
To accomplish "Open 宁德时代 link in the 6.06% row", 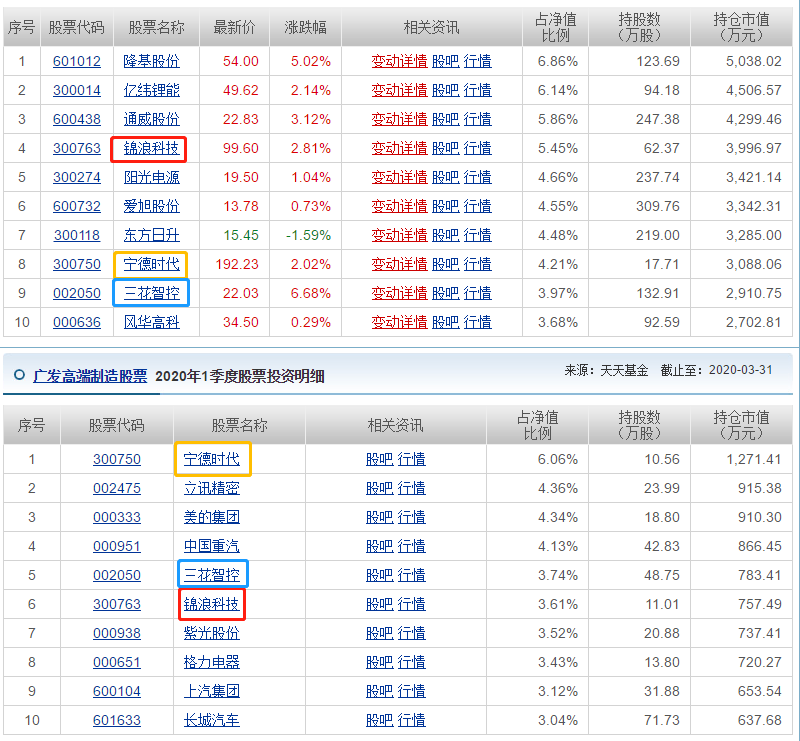I will tap(212, 459).
